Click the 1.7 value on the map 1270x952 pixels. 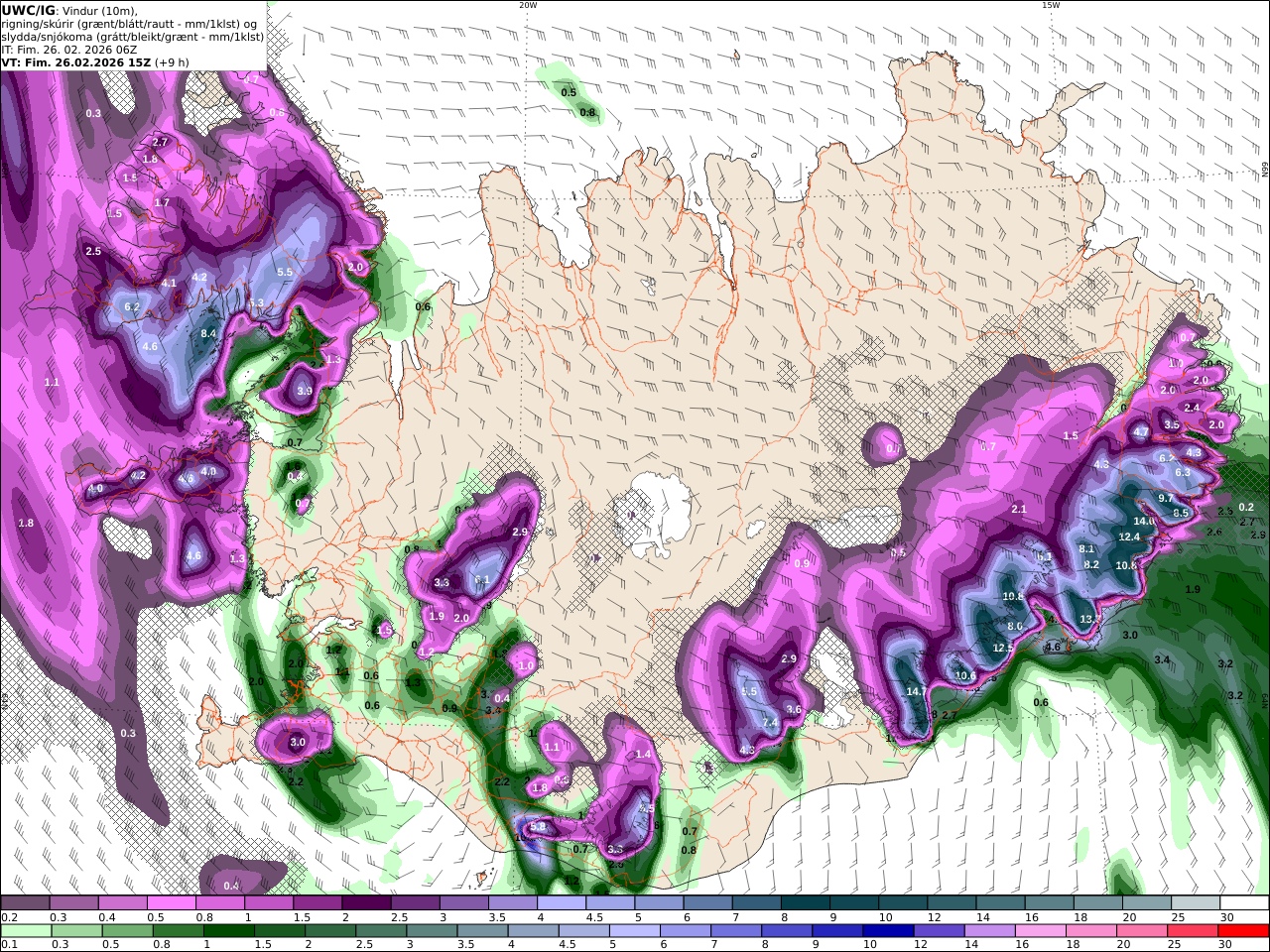point(163,202)
